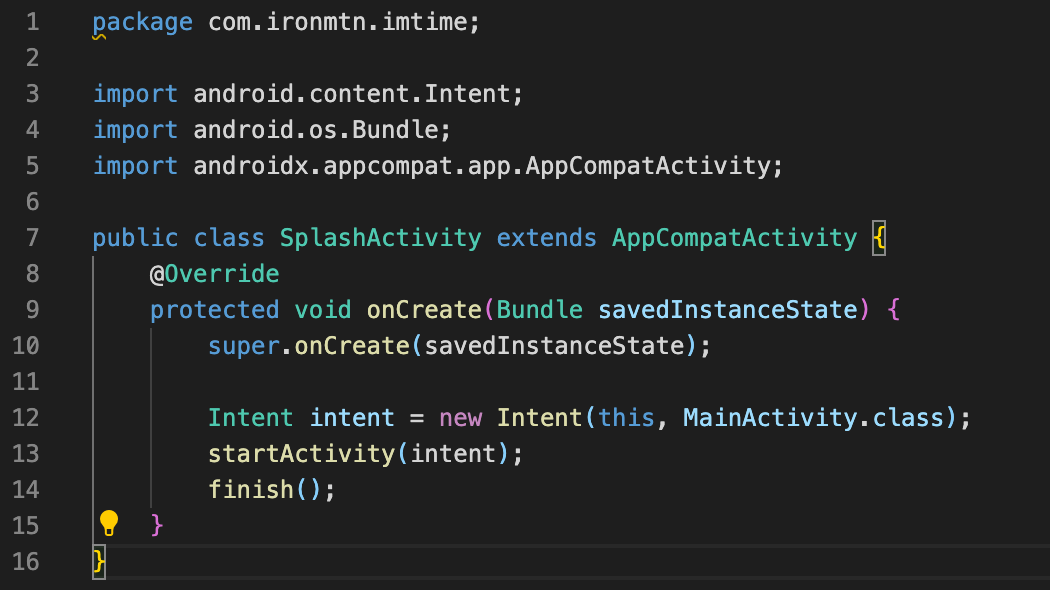Click 'androidx.appcompat.app.AppCompatActivity' import text

tap(481, 166)
